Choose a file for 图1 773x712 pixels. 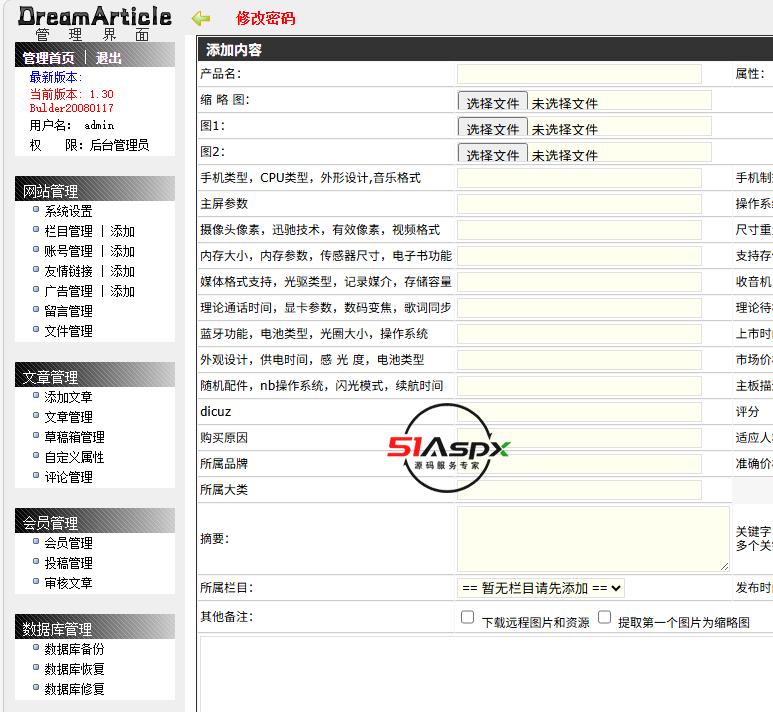pos(492,127)
